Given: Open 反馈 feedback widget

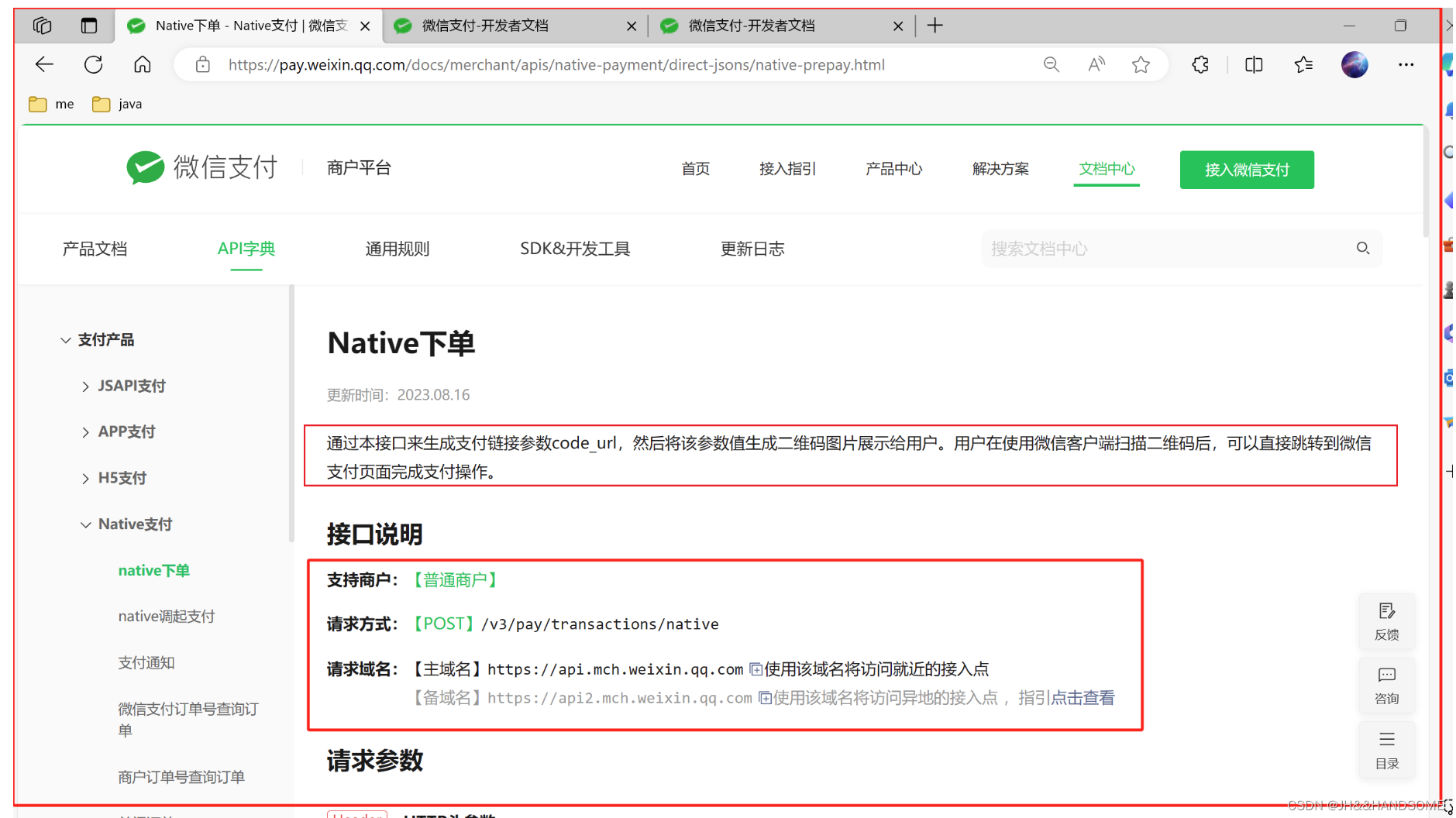Looking at the screenshot, I should (1386, 621).
